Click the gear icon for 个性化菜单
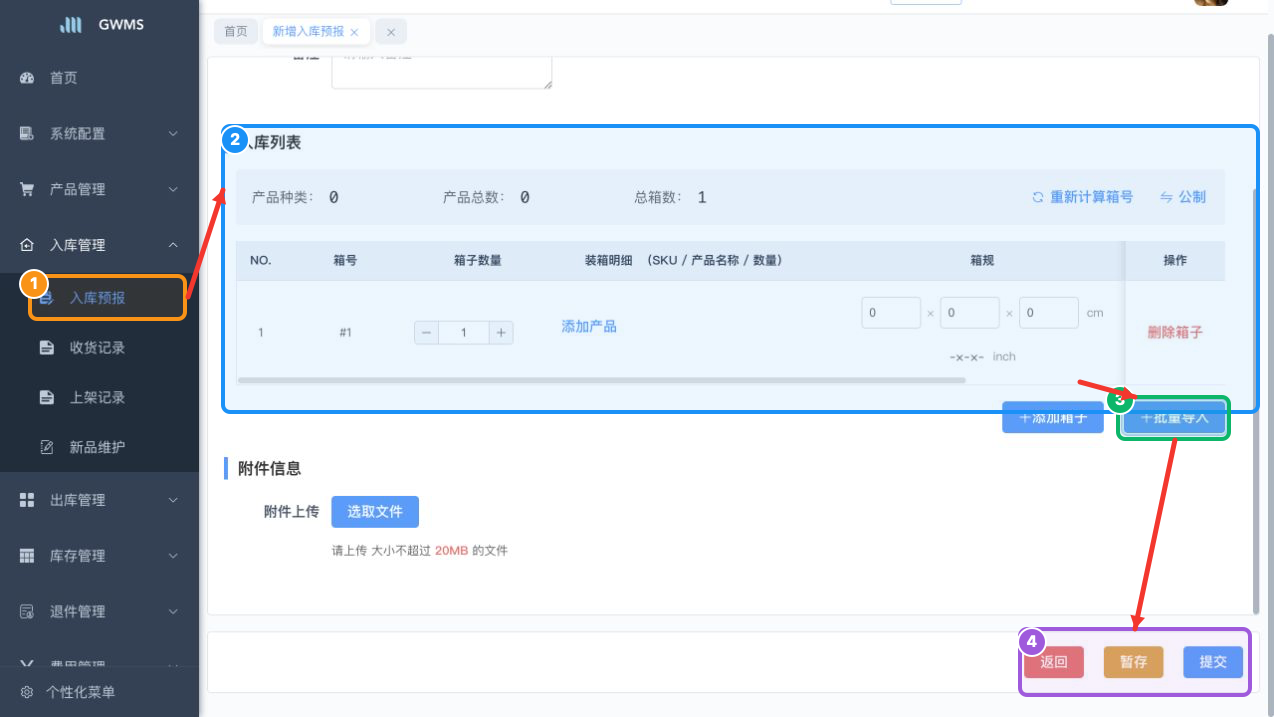 click(28, 692)
